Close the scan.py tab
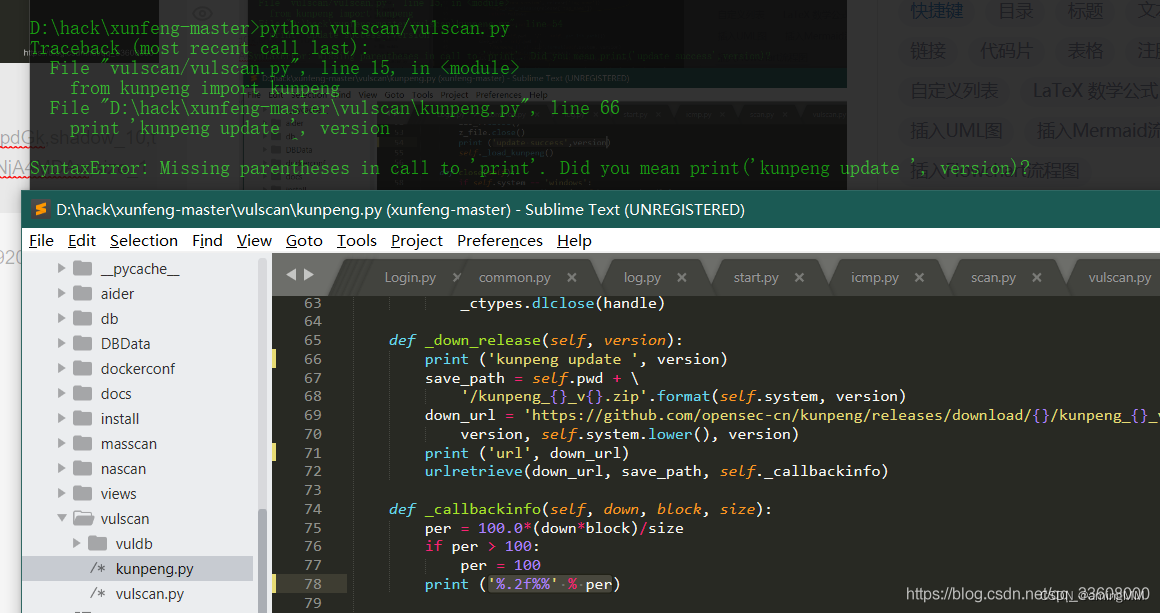 pyautogui.click(x=1036, y=277)
